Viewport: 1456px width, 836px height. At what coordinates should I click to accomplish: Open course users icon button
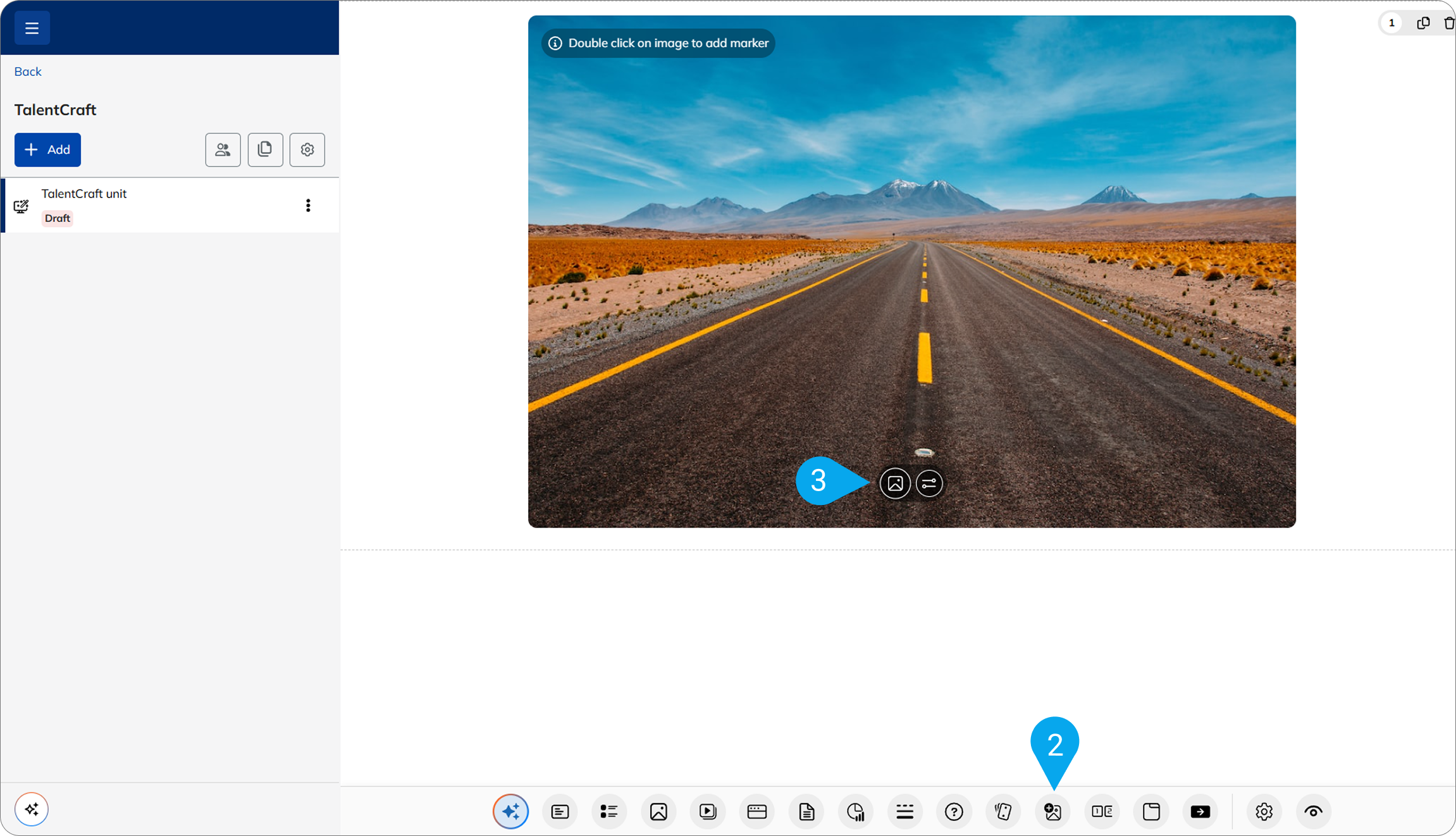[223, 150]
